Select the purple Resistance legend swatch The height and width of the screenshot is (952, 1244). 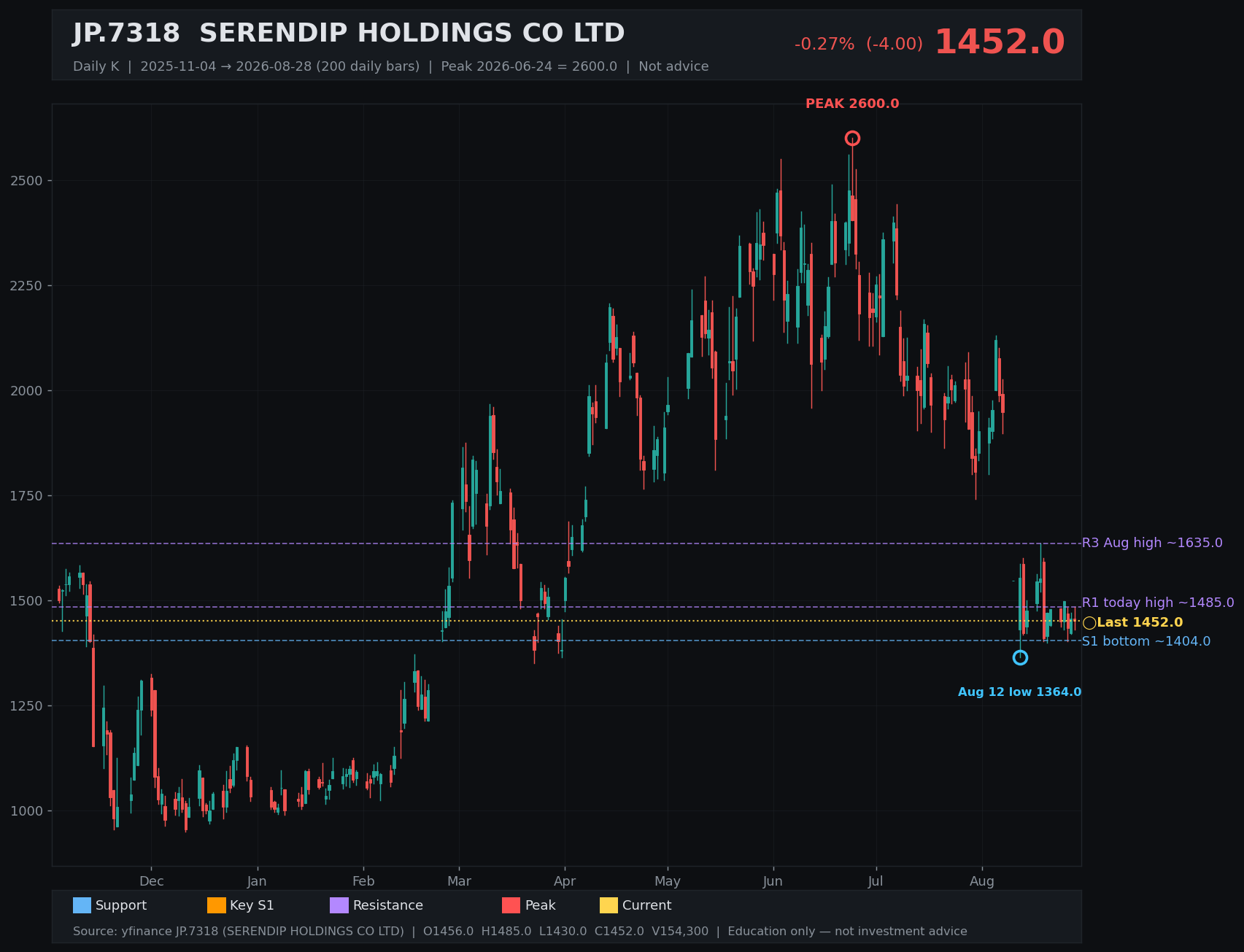pos(339,905)
